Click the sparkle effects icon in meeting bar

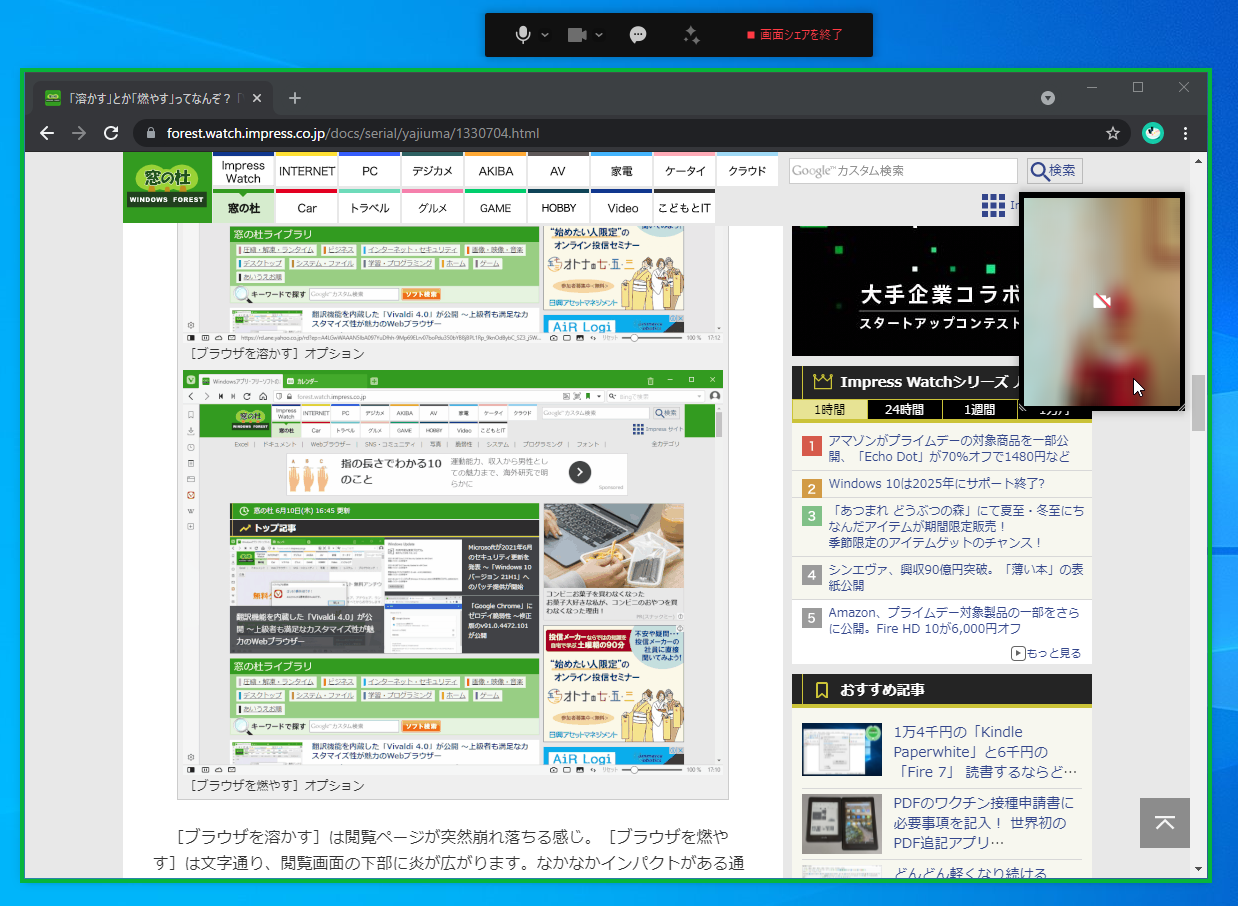click(690, 34)
